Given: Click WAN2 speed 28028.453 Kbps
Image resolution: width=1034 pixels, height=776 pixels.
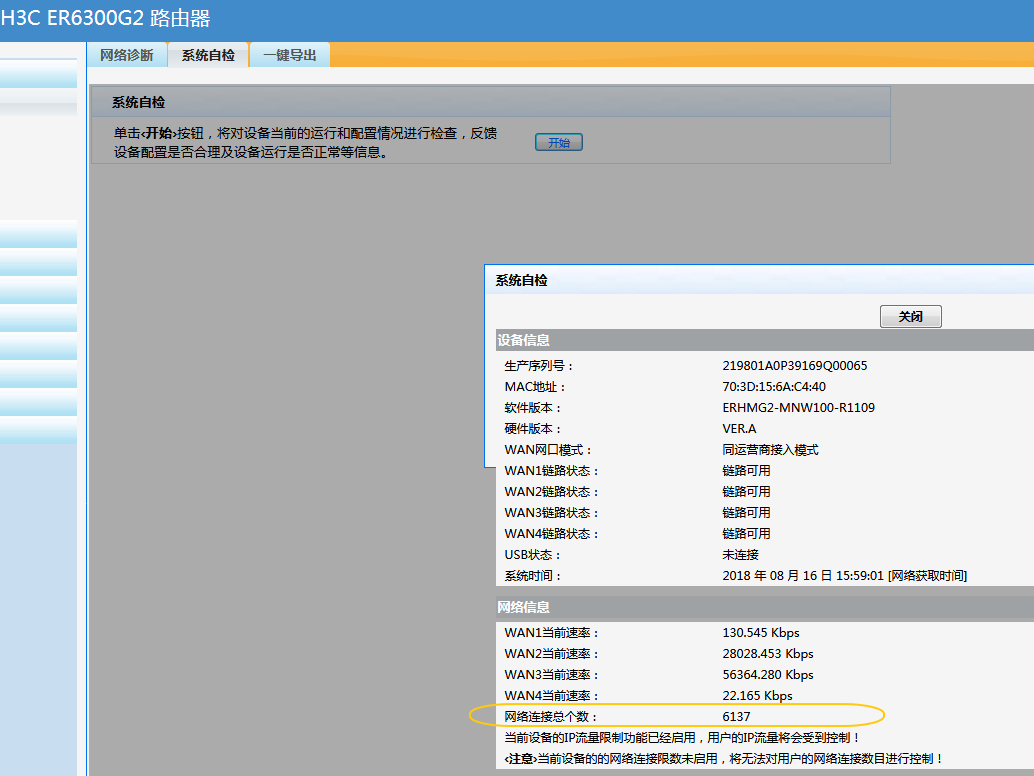Looking at the screenshot, I should 768,654.
